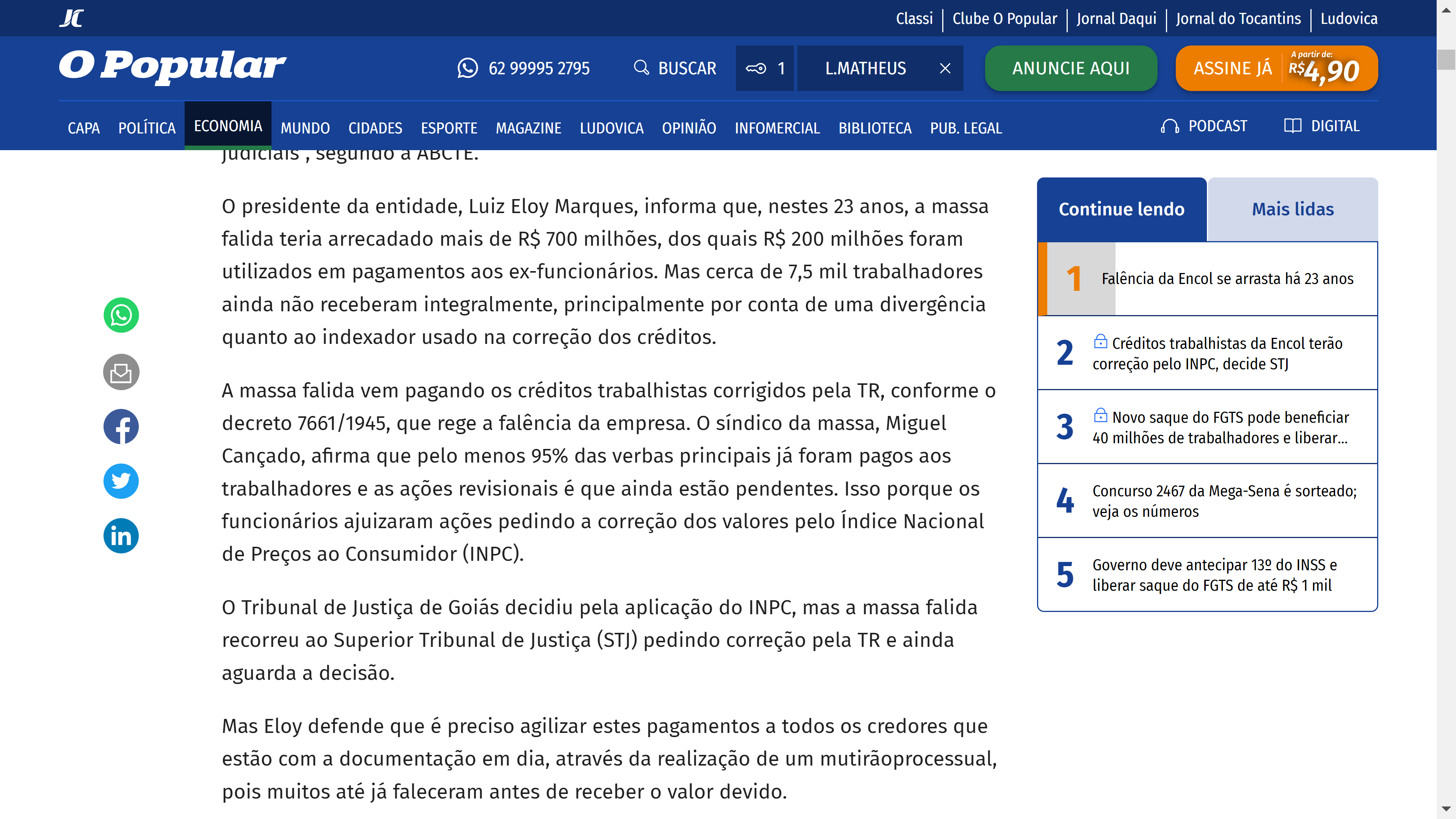Open the DIGITAL edition link
1456x819 pixels.
point(1321,126)
